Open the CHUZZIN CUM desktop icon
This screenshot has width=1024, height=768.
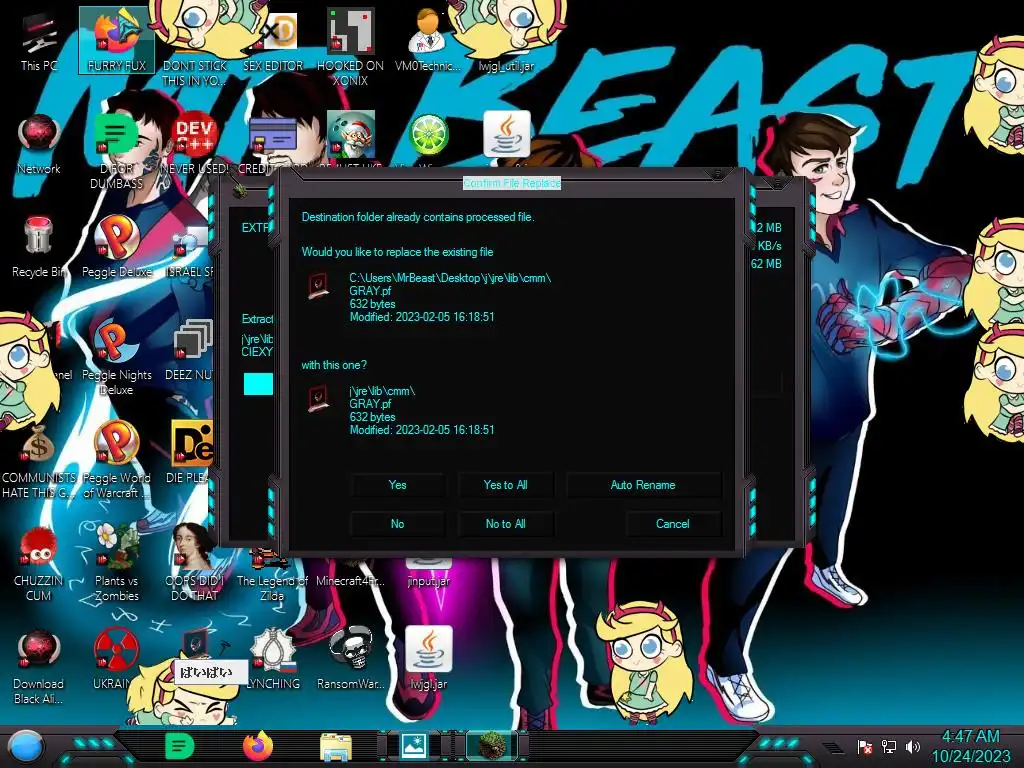39,564
